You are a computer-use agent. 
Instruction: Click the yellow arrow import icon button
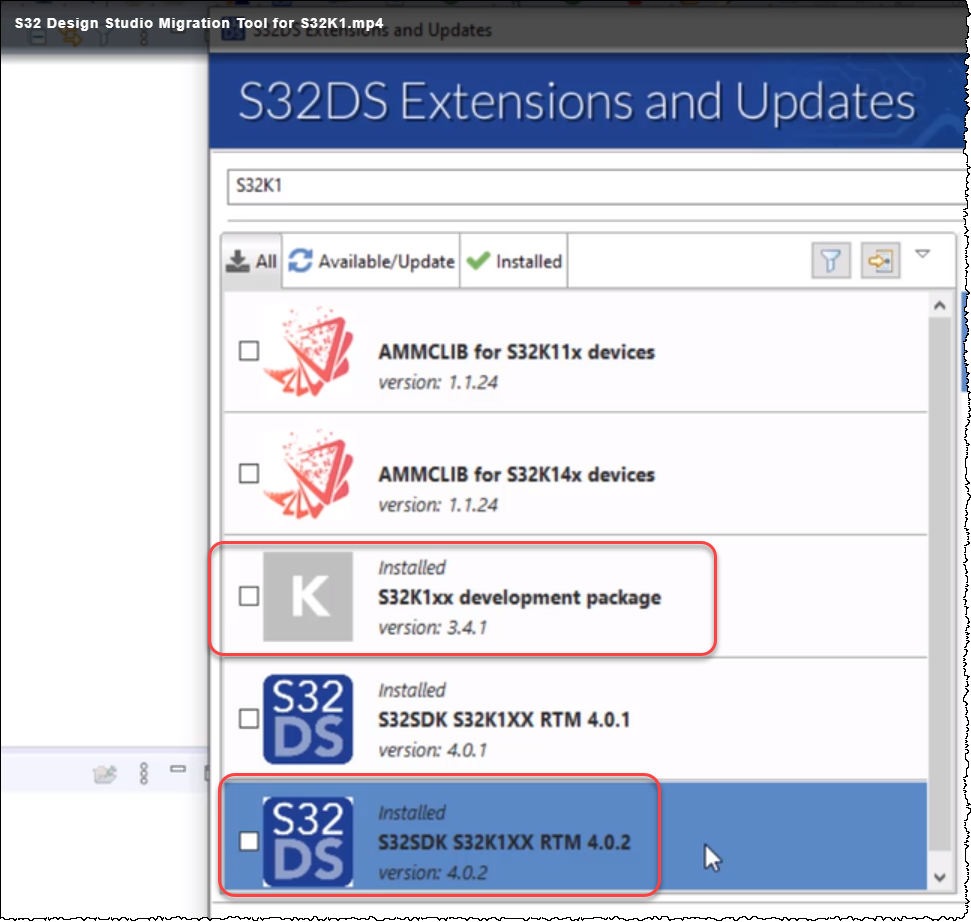coord(880,261)
